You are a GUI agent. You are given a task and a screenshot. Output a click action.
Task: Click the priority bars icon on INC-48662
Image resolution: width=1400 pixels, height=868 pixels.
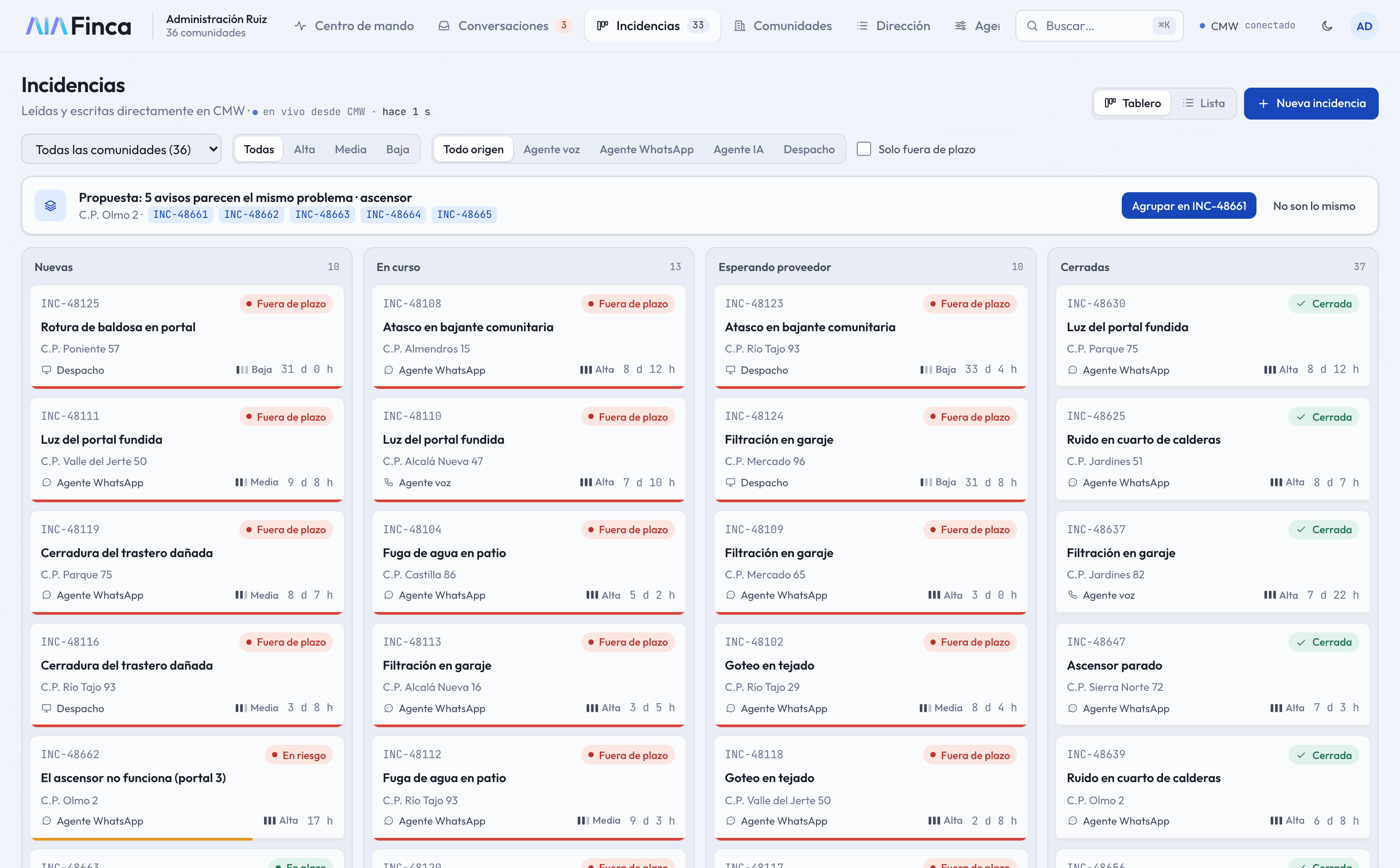[x=269, y=820]
